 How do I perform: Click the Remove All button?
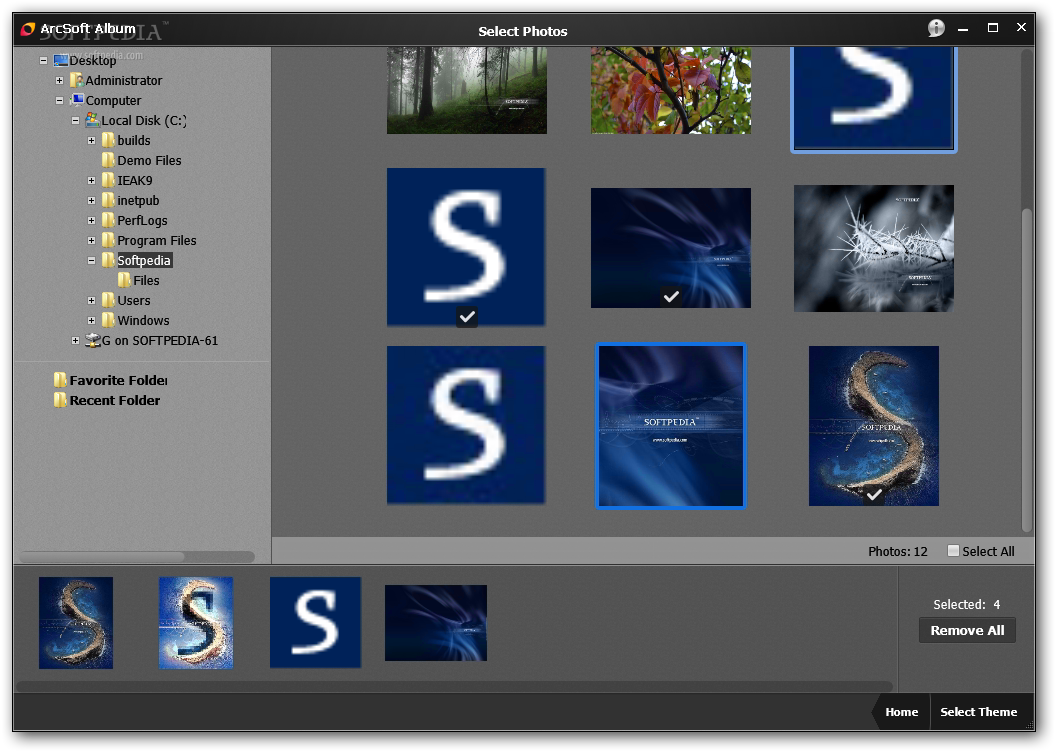967,631
